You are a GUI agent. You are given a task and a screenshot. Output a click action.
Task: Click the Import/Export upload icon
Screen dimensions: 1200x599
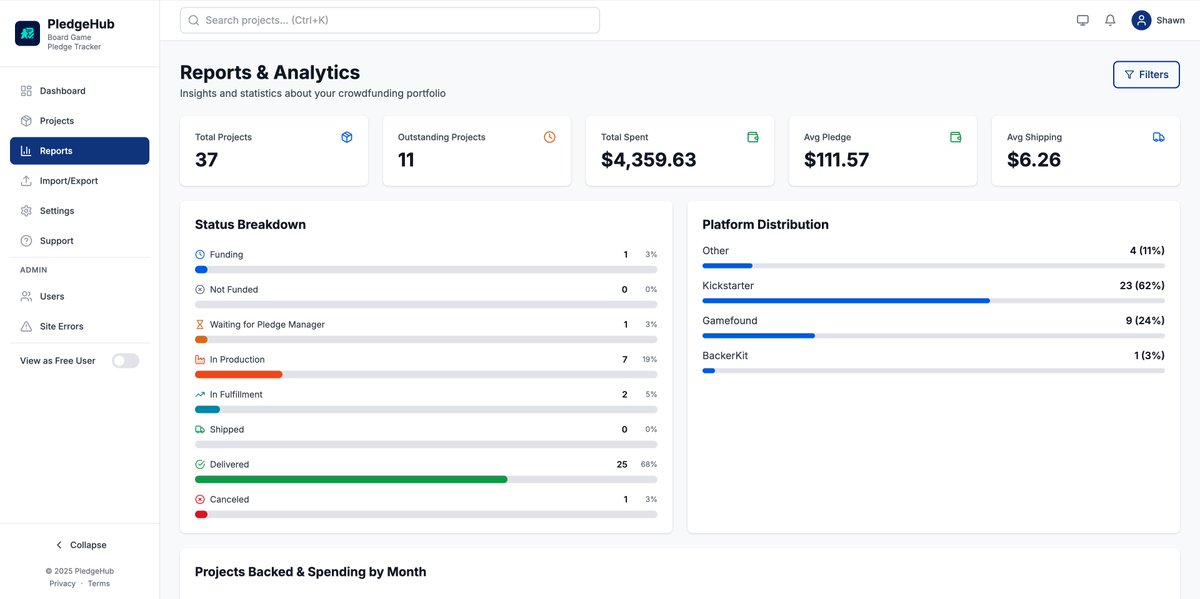click(x=26, y=181)
